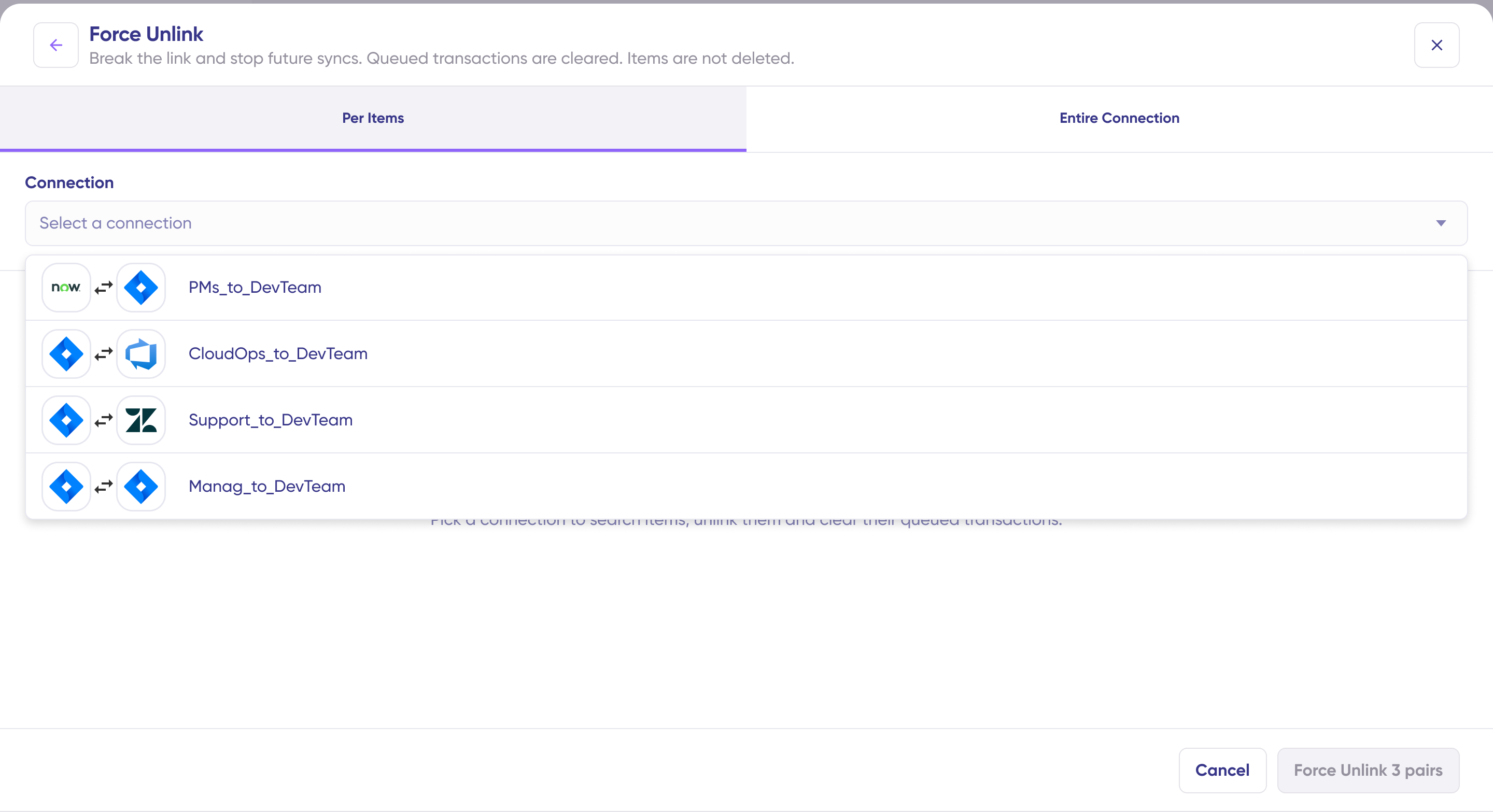Click the left Jira icon in Support_to_DevTeam row

point(66,420)
